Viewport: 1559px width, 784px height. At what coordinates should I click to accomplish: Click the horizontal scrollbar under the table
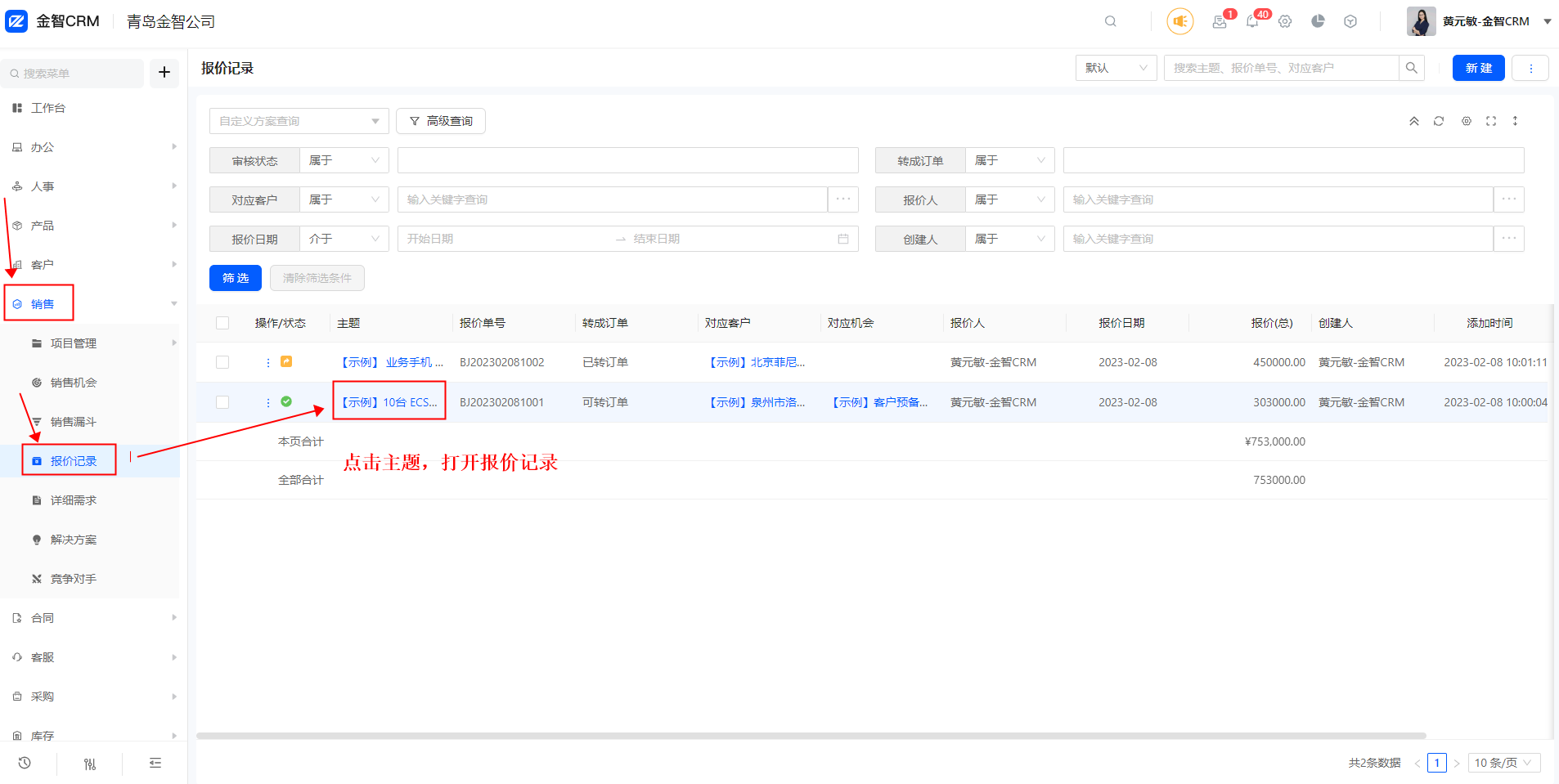(x=811, y=736)
